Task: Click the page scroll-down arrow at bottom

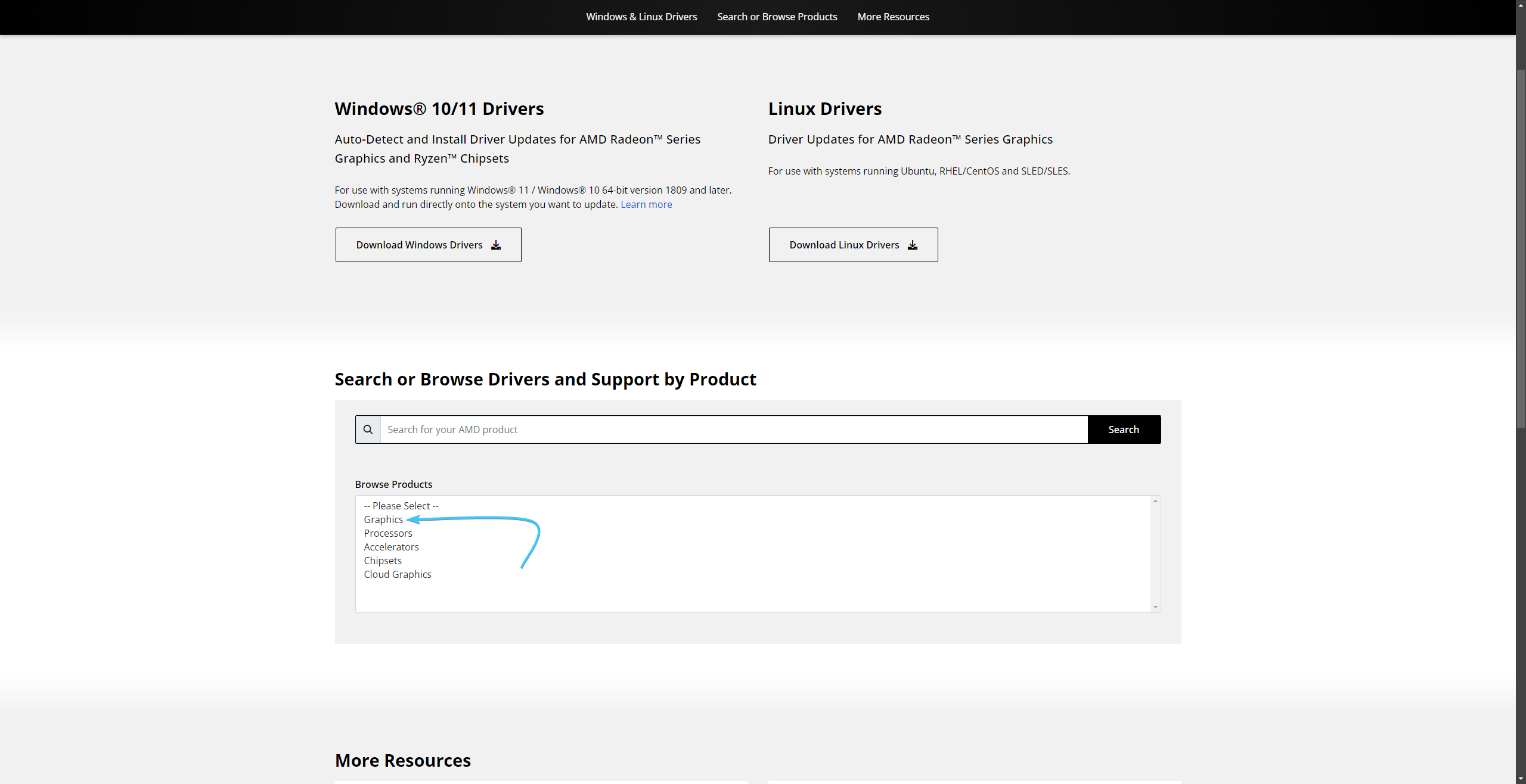Action: [x=1521, y=779]
